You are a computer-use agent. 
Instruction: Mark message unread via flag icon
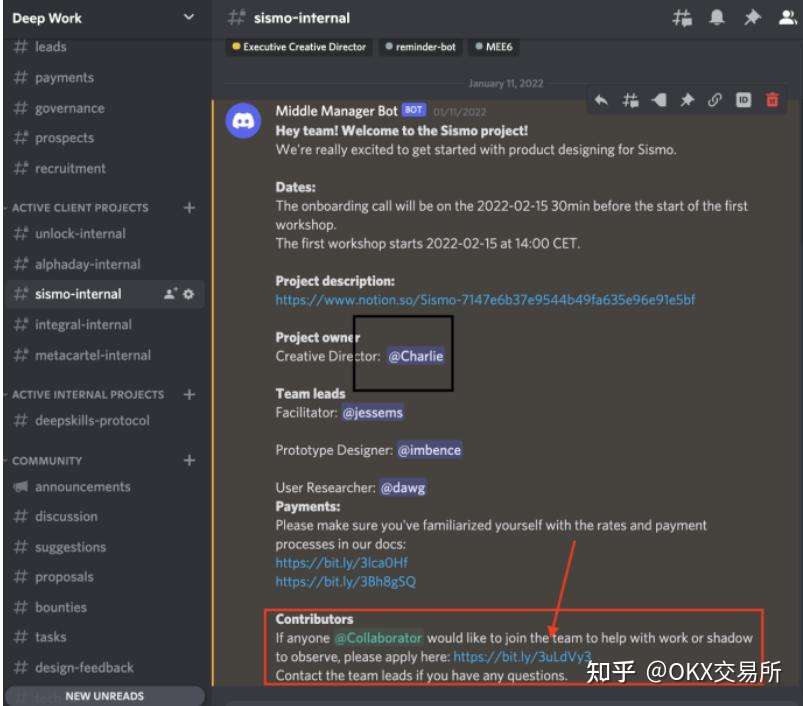(659, 100)
